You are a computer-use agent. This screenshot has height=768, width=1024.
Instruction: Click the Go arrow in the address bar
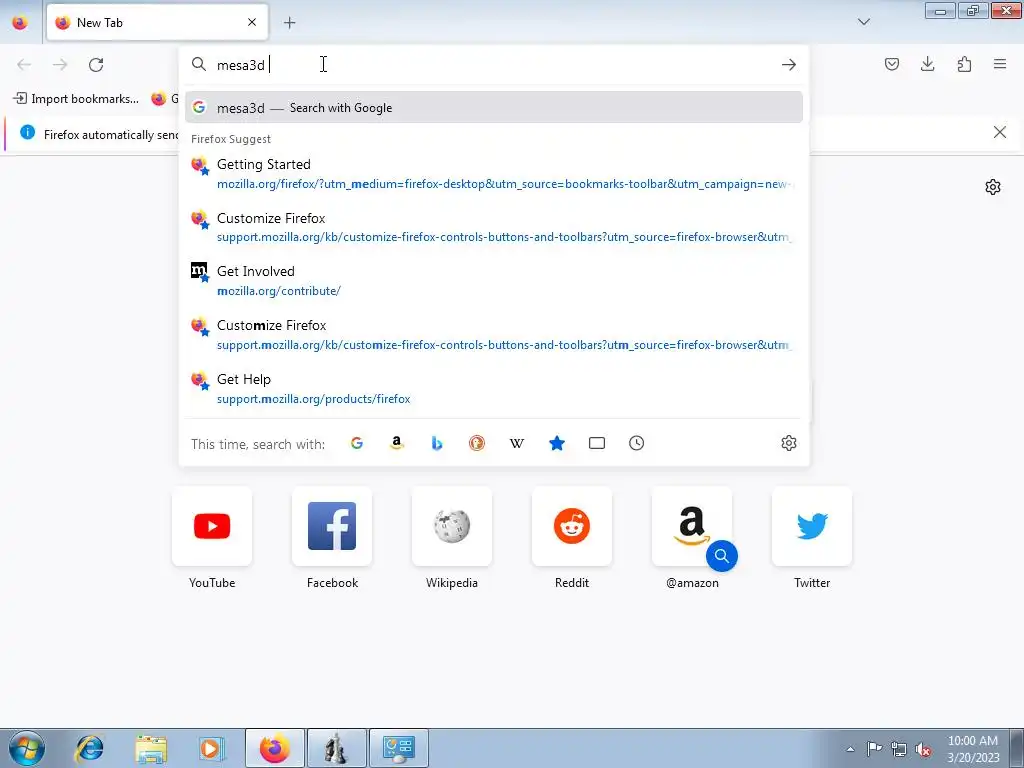[x=789, y=65]
